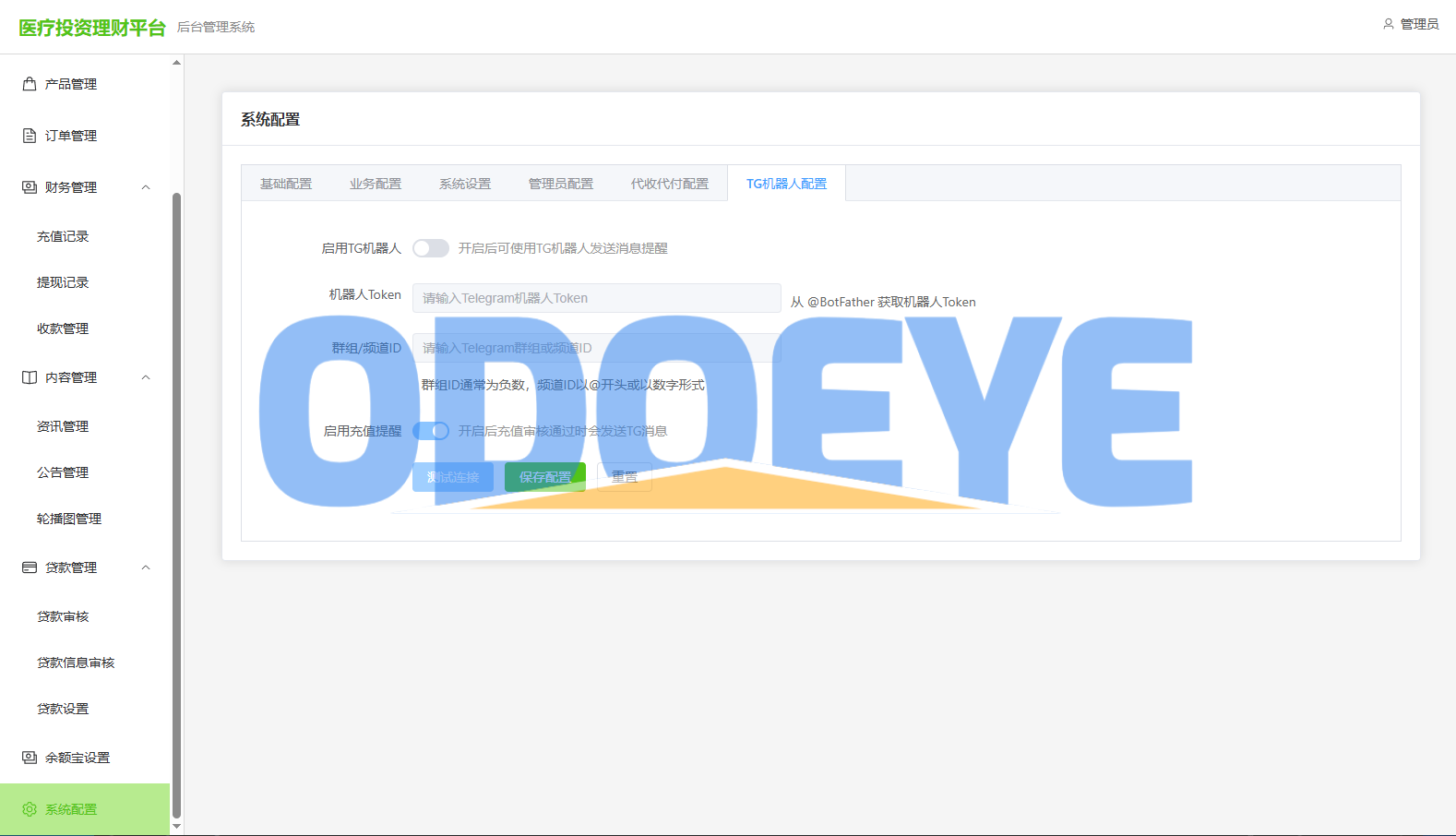Collapse the 内容管理 submenu chevron

pyautogui.click(x=146, y=377)
